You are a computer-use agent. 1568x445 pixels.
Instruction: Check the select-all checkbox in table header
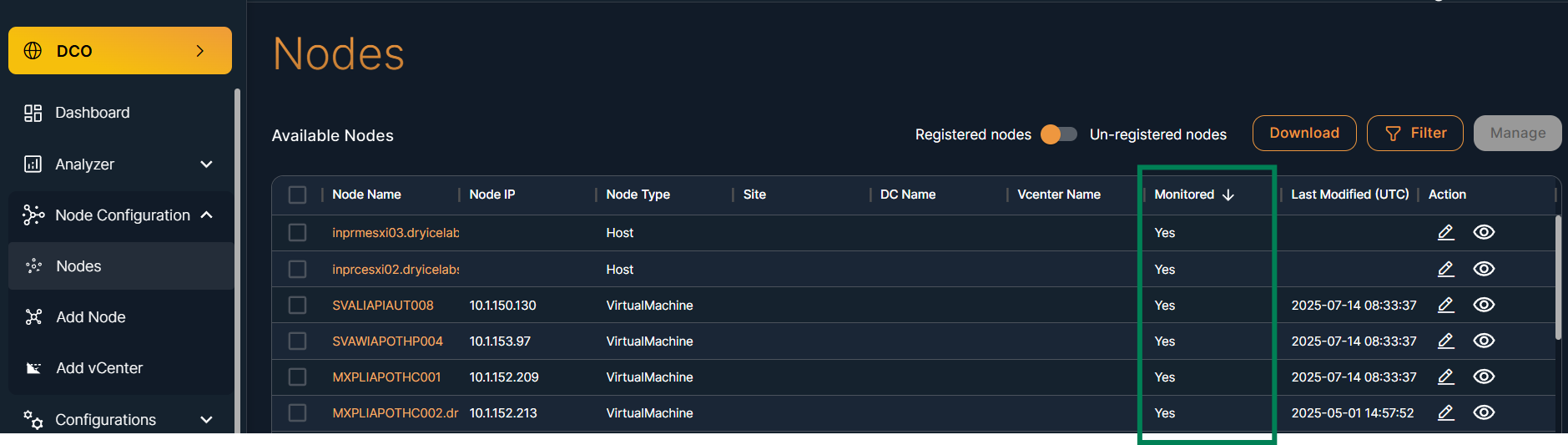click(297, 195)
